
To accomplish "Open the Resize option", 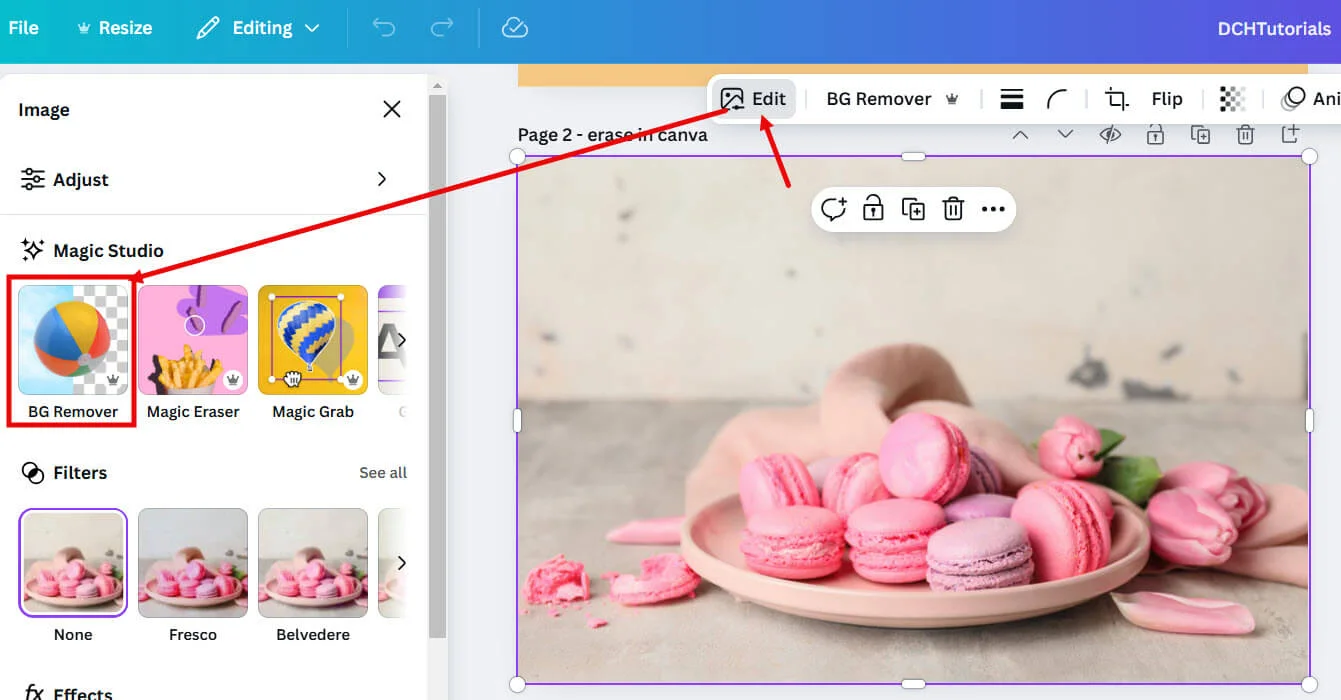I will (114, 28).
